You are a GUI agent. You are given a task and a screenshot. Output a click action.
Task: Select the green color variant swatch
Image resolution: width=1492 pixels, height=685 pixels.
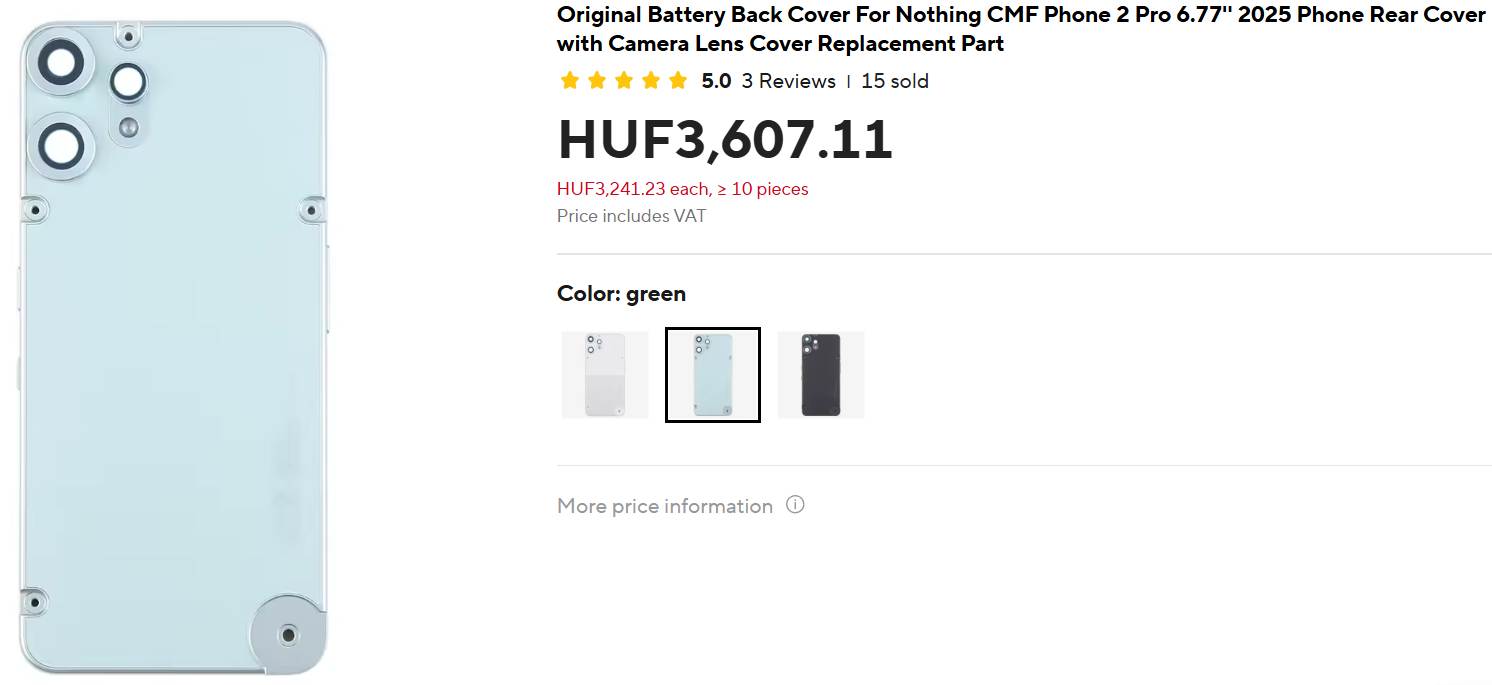point(713,375)
